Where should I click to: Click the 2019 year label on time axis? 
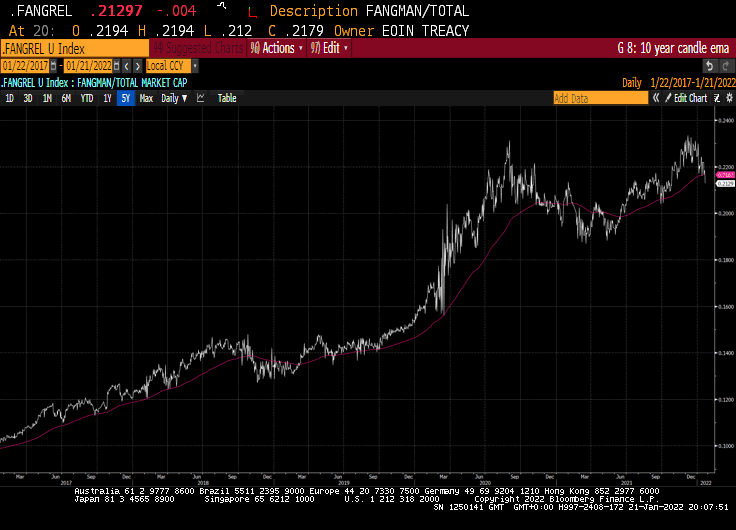[344, 483]
